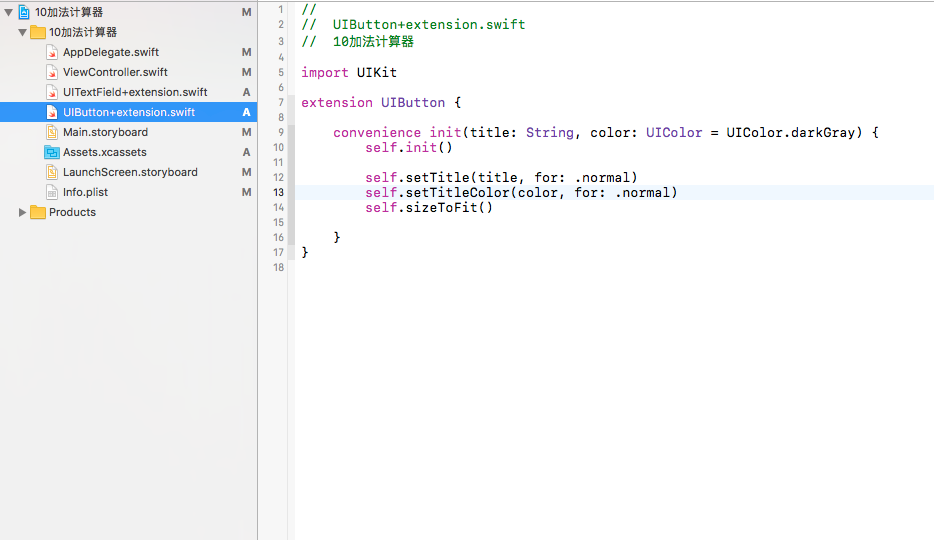Open Info.plist
Viewport: 934px width, 540px height.
[x=86, y=192]
